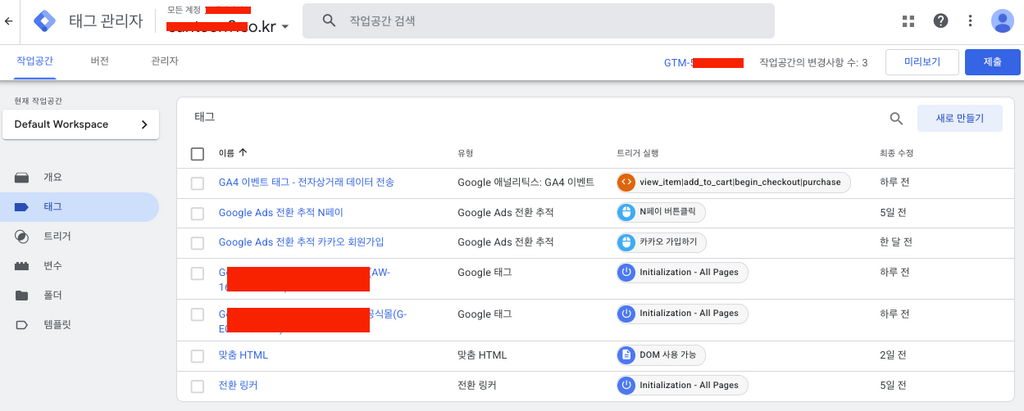This screenshot has height=411, width=1024.
Task: Click the search magnifier in 작업공간 검색 bar
Action: click(329, 21)
